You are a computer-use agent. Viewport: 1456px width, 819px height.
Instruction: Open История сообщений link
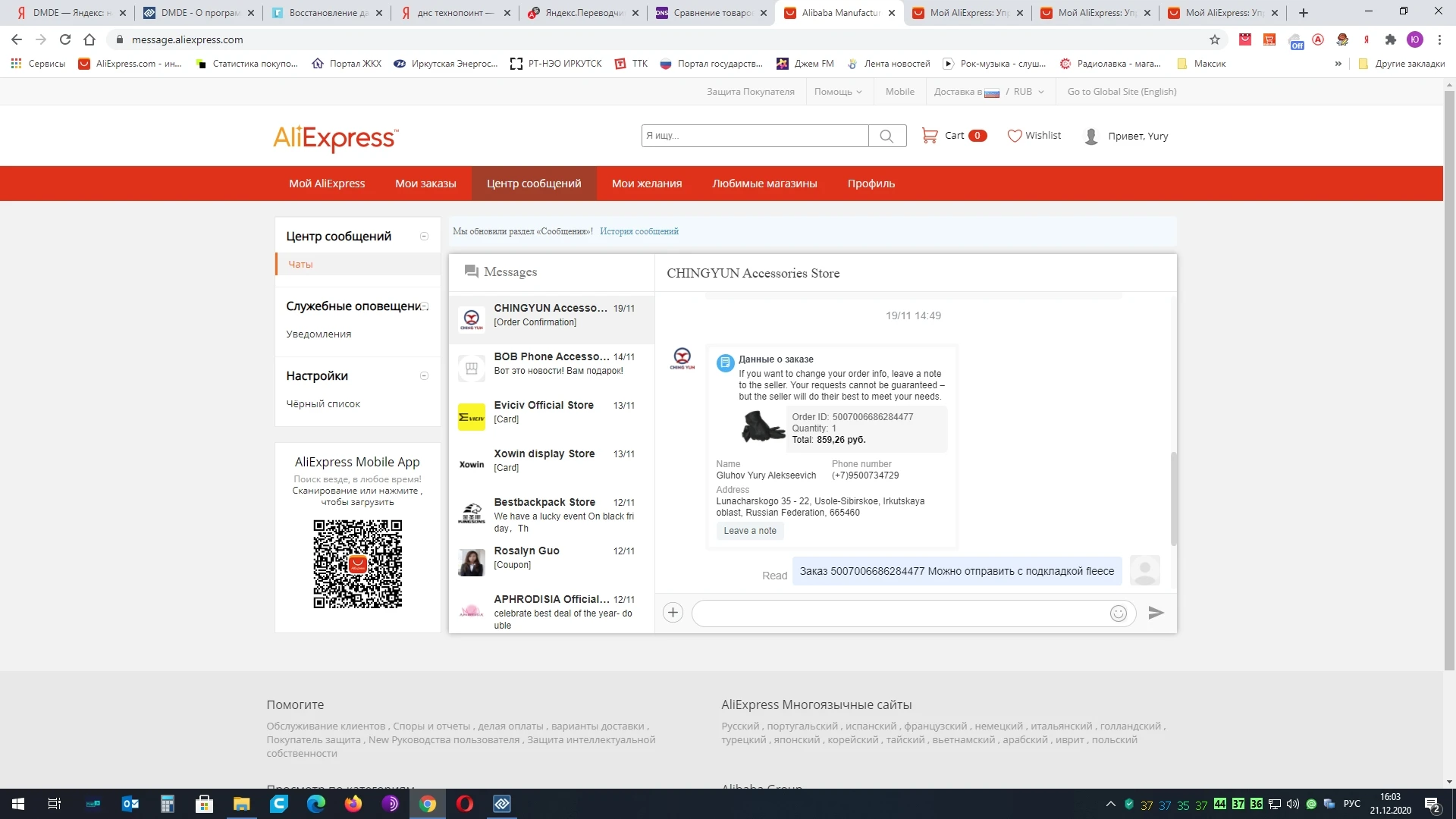[x=639, y=231]
